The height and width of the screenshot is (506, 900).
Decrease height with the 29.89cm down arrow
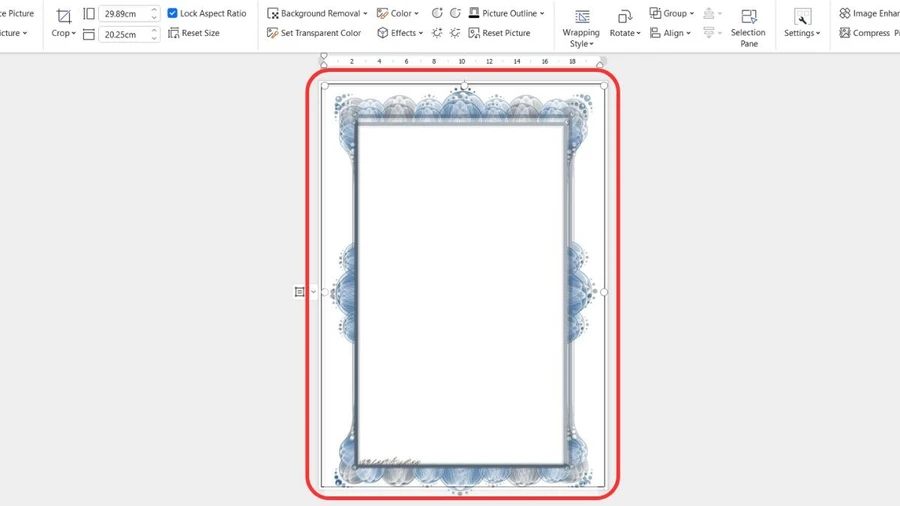(x=154, y=17)
